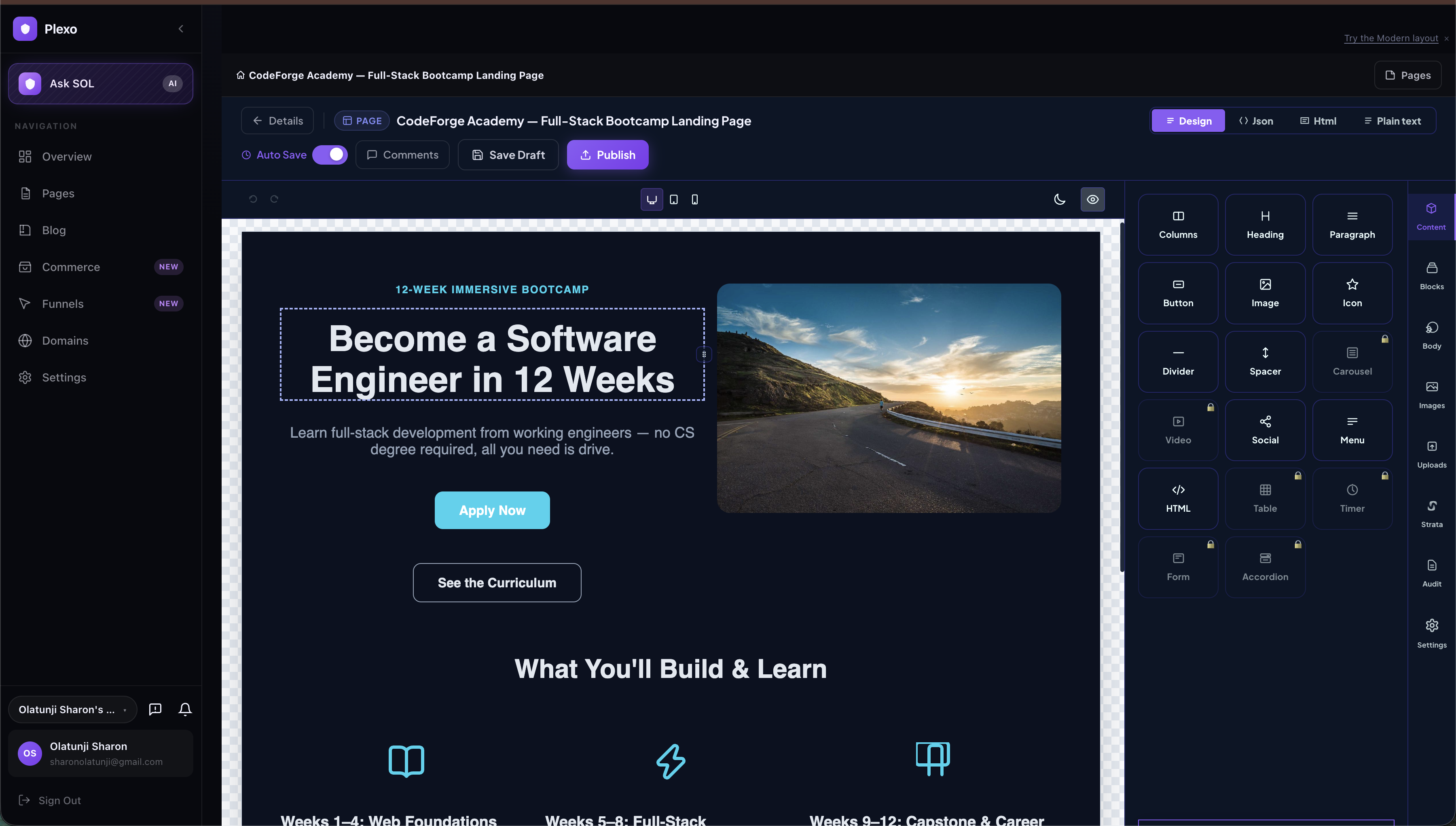This screenshot has height=826, width=1456.
Task: Open the feedback message icon
Action: (x=155, y=709)
